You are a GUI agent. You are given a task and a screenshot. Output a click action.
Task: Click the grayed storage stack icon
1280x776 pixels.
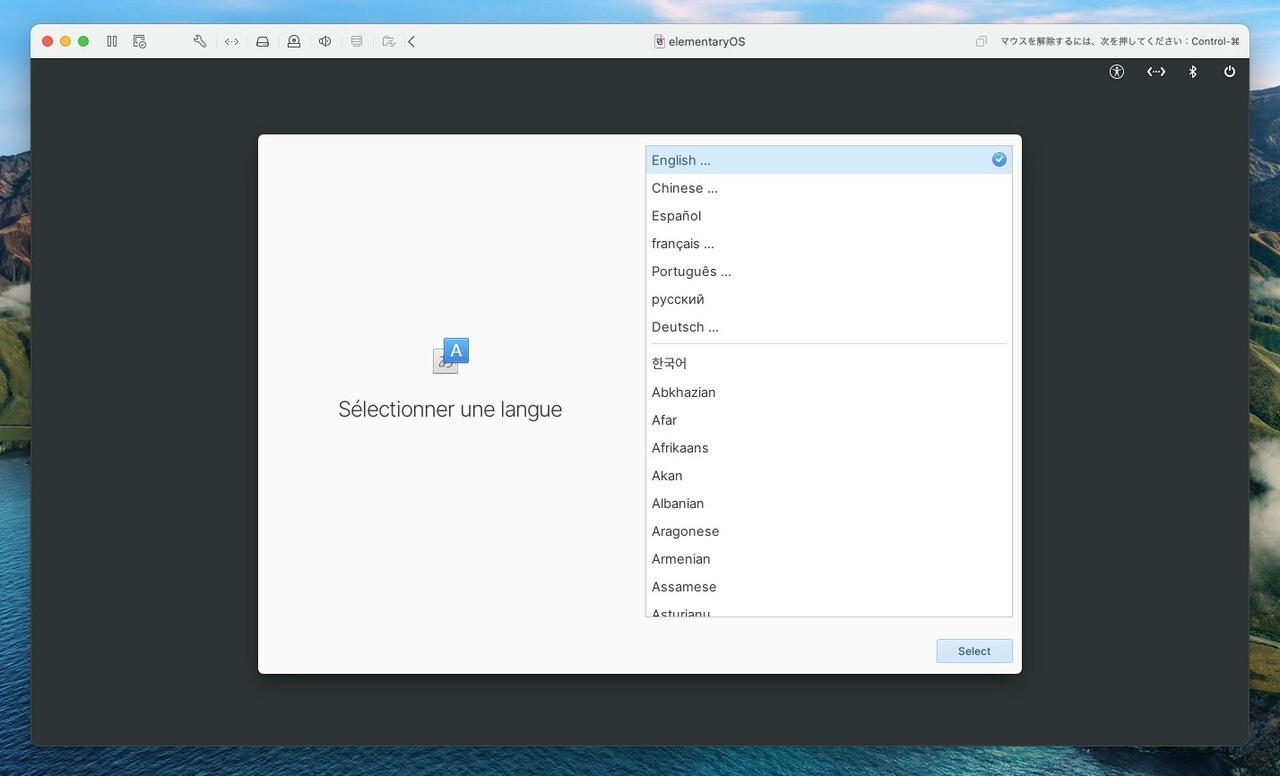[357, 41]
